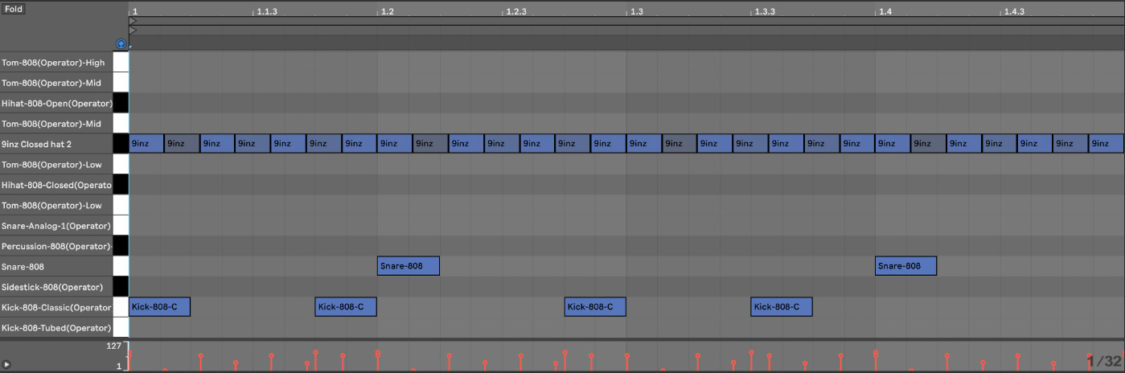Select the Hihat-808-Open(Operator) lane label
1125x373 pixels.
point(57,103)
